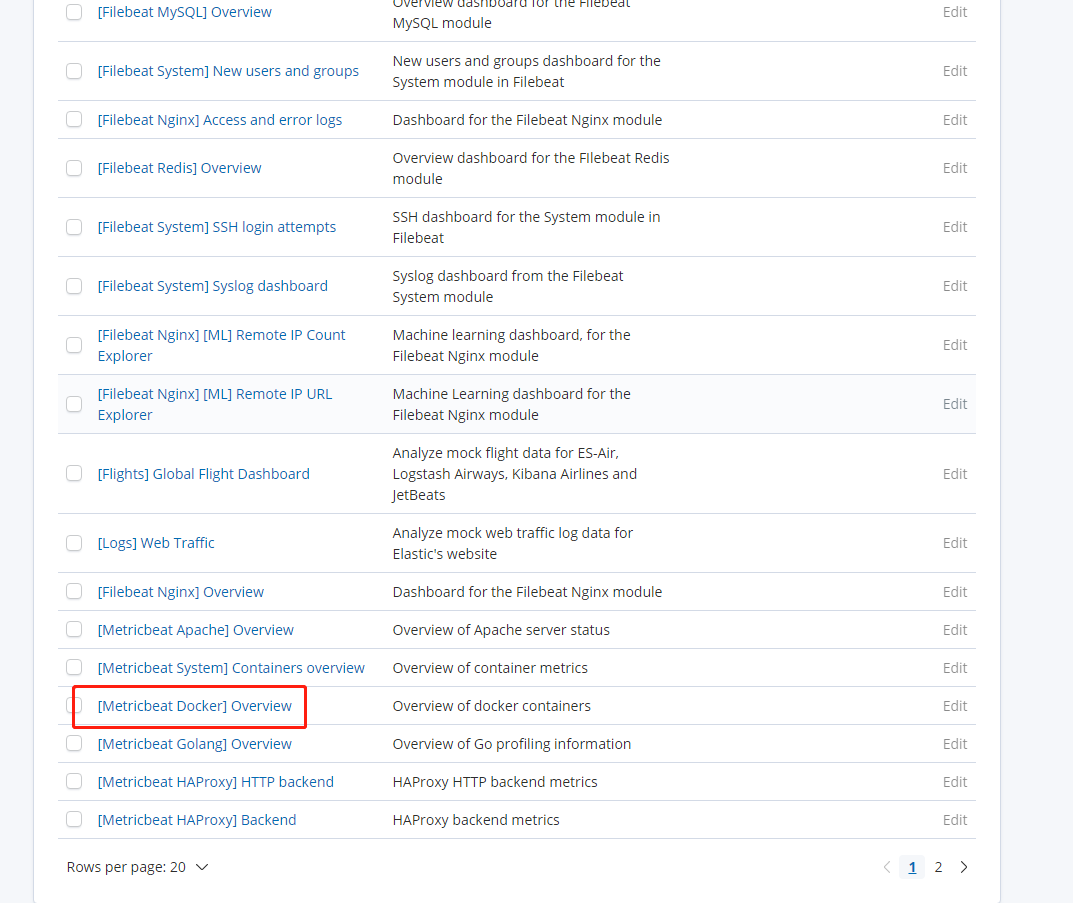Check the Metricbeat HAProxy Backend checkbox

(x=74, y=820)
